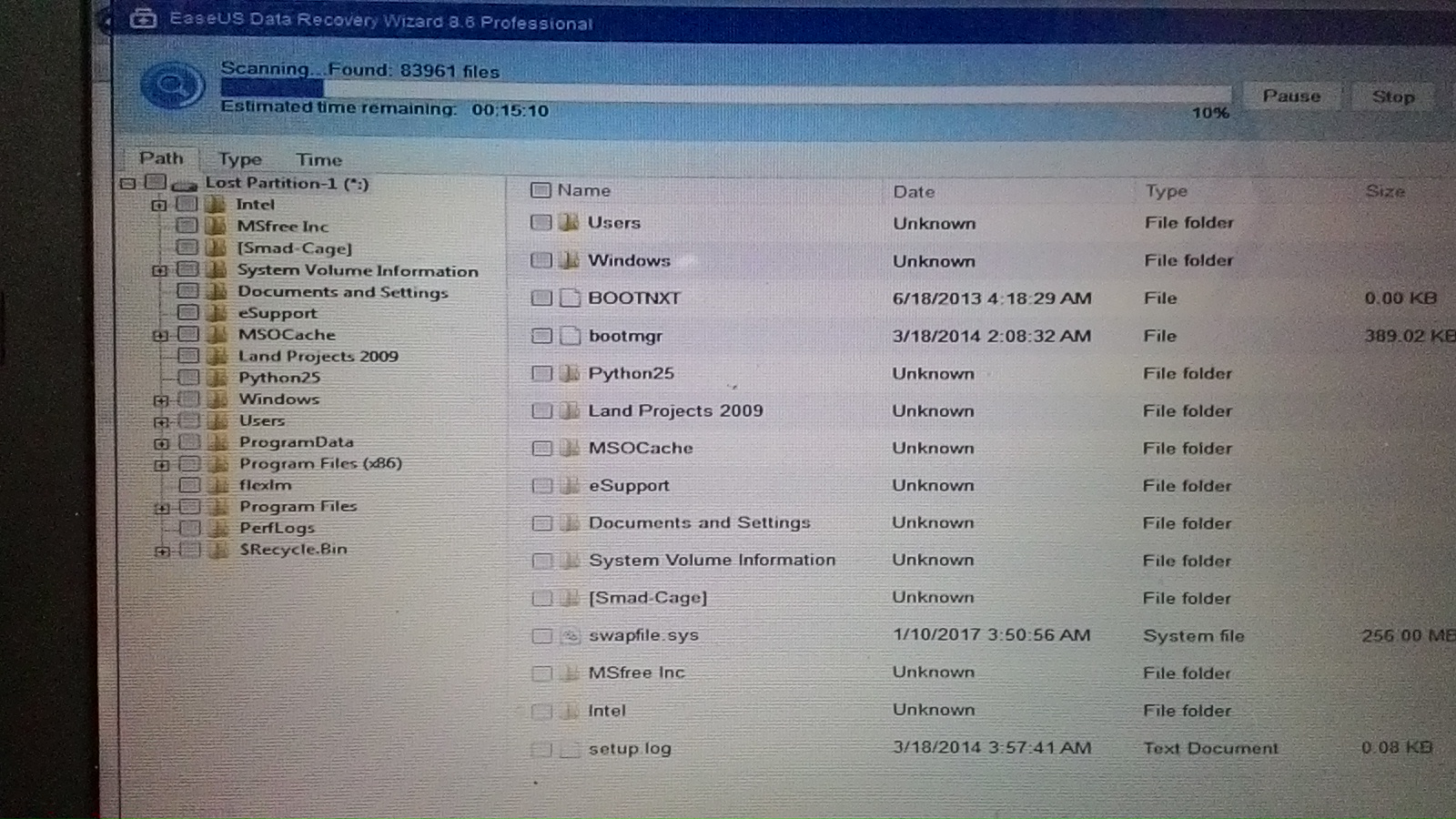Check the Python25 checkbox in tree

[188, 377]
